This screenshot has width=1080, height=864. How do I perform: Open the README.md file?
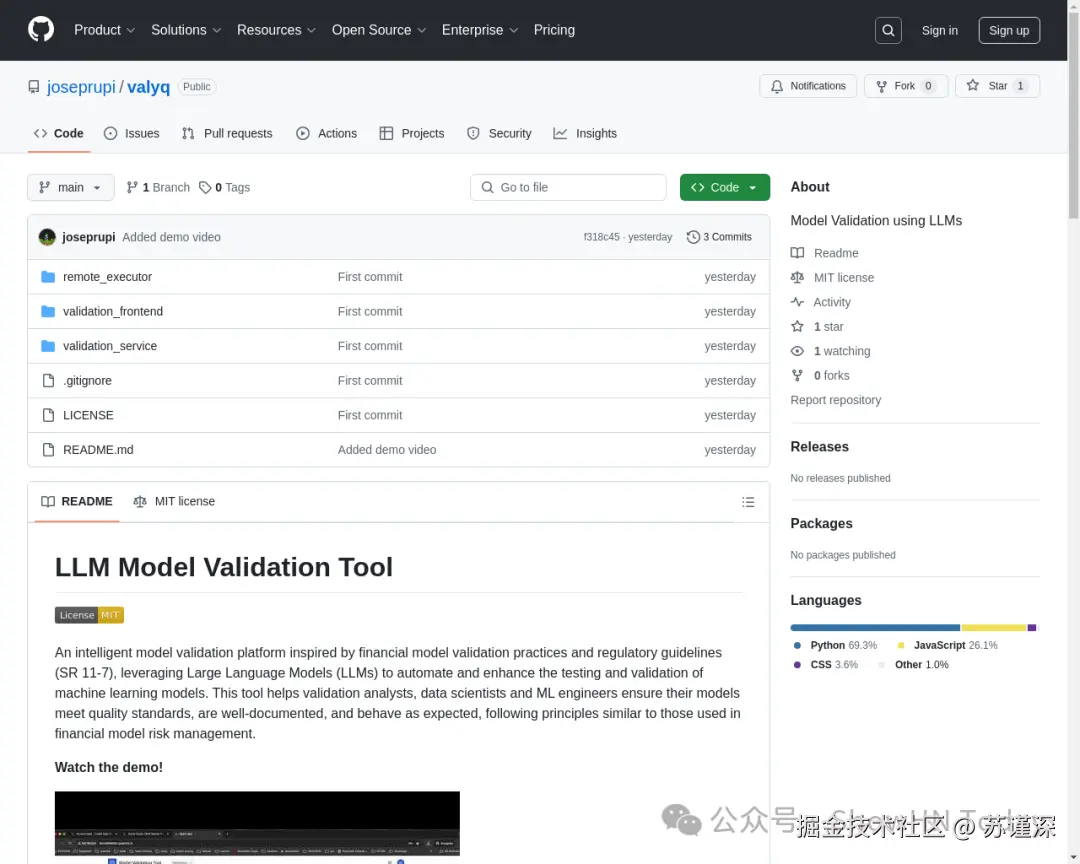98,449
